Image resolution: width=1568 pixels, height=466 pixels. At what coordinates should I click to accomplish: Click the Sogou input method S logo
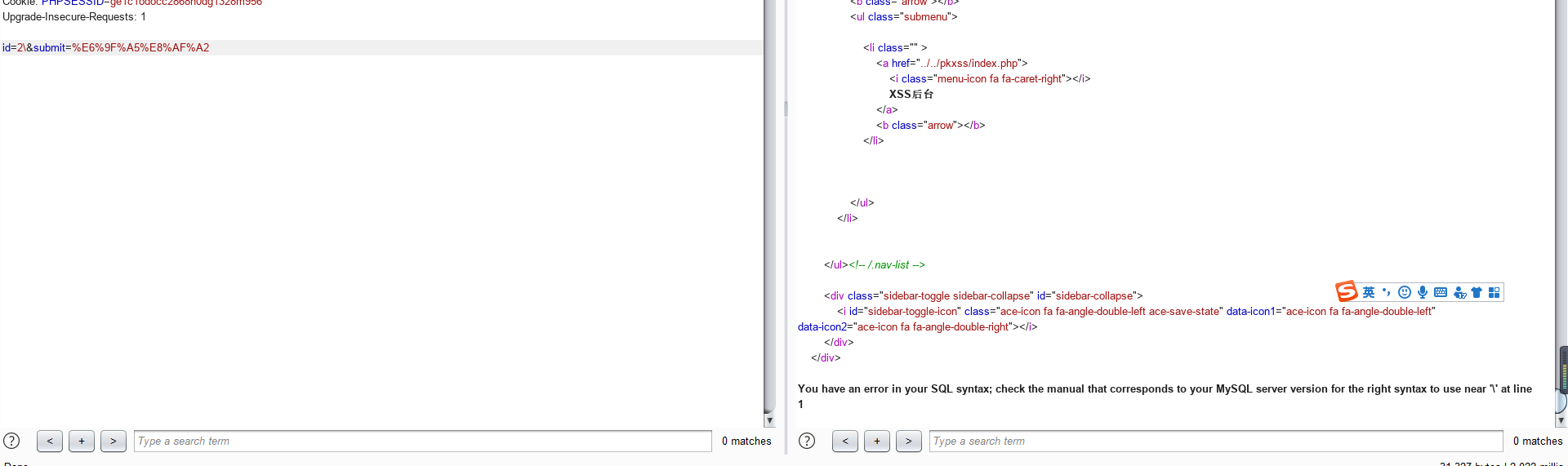click(x=1347, y=291)
